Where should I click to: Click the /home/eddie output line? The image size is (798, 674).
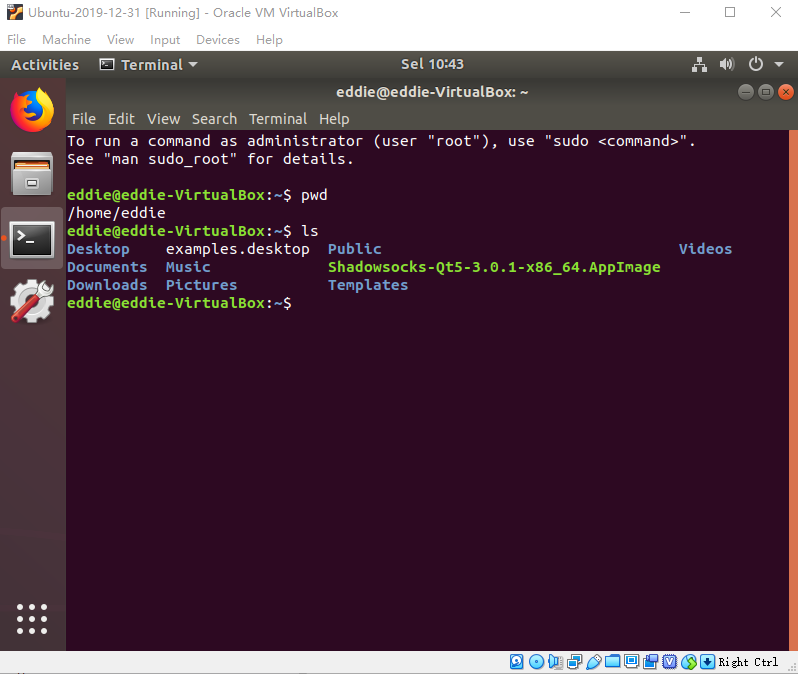tap(117, 213)
